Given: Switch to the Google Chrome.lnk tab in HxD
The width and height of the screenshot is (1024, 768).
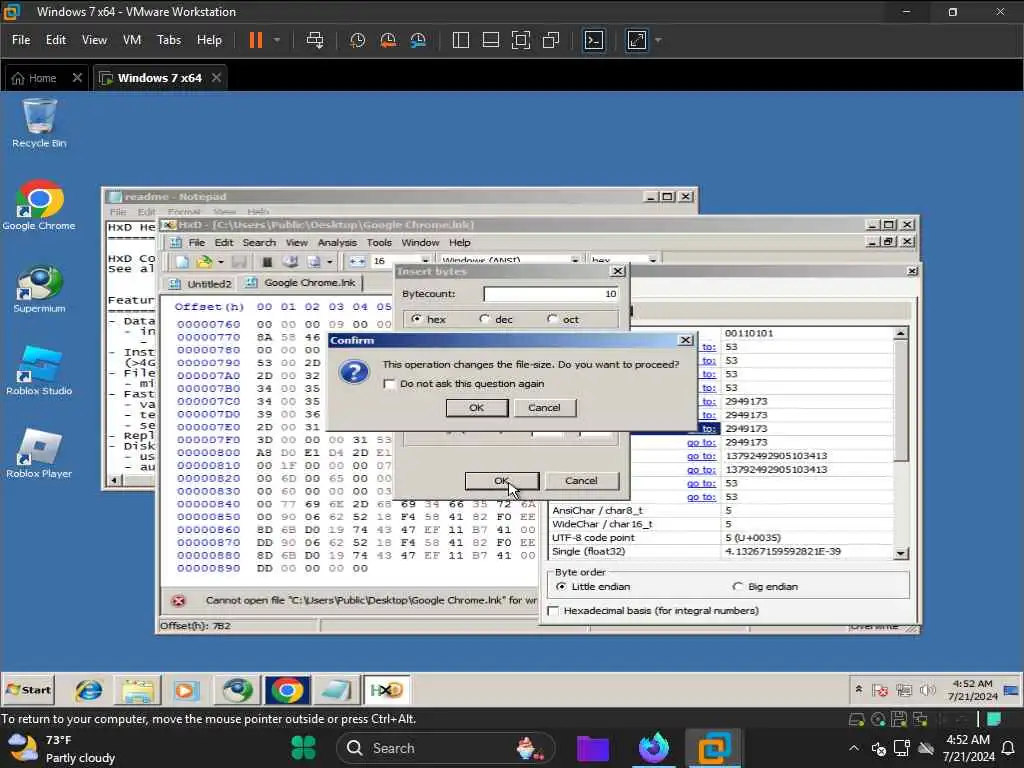Looking at the screenshot, I should 302,283.
